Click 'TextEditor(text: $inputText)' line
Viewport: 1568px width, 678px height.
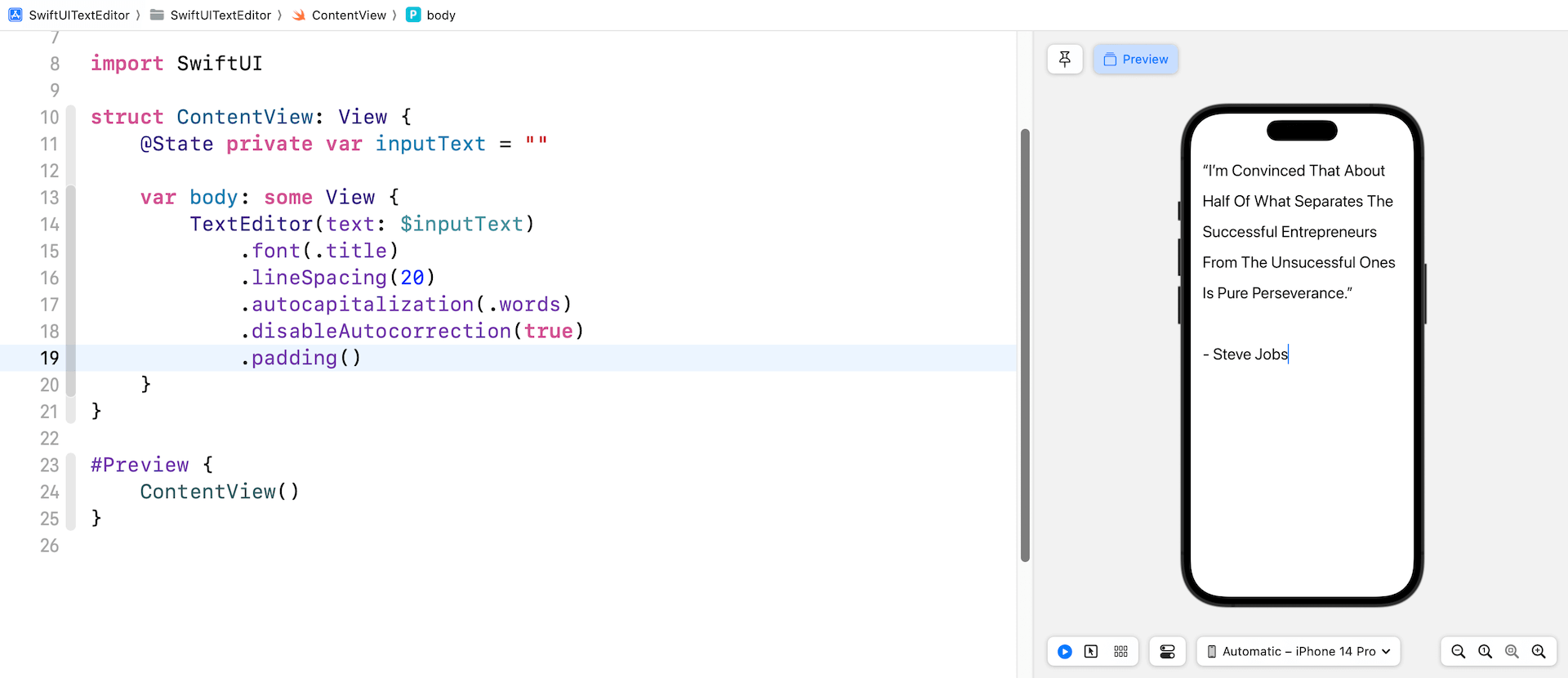tap(362, 224)
